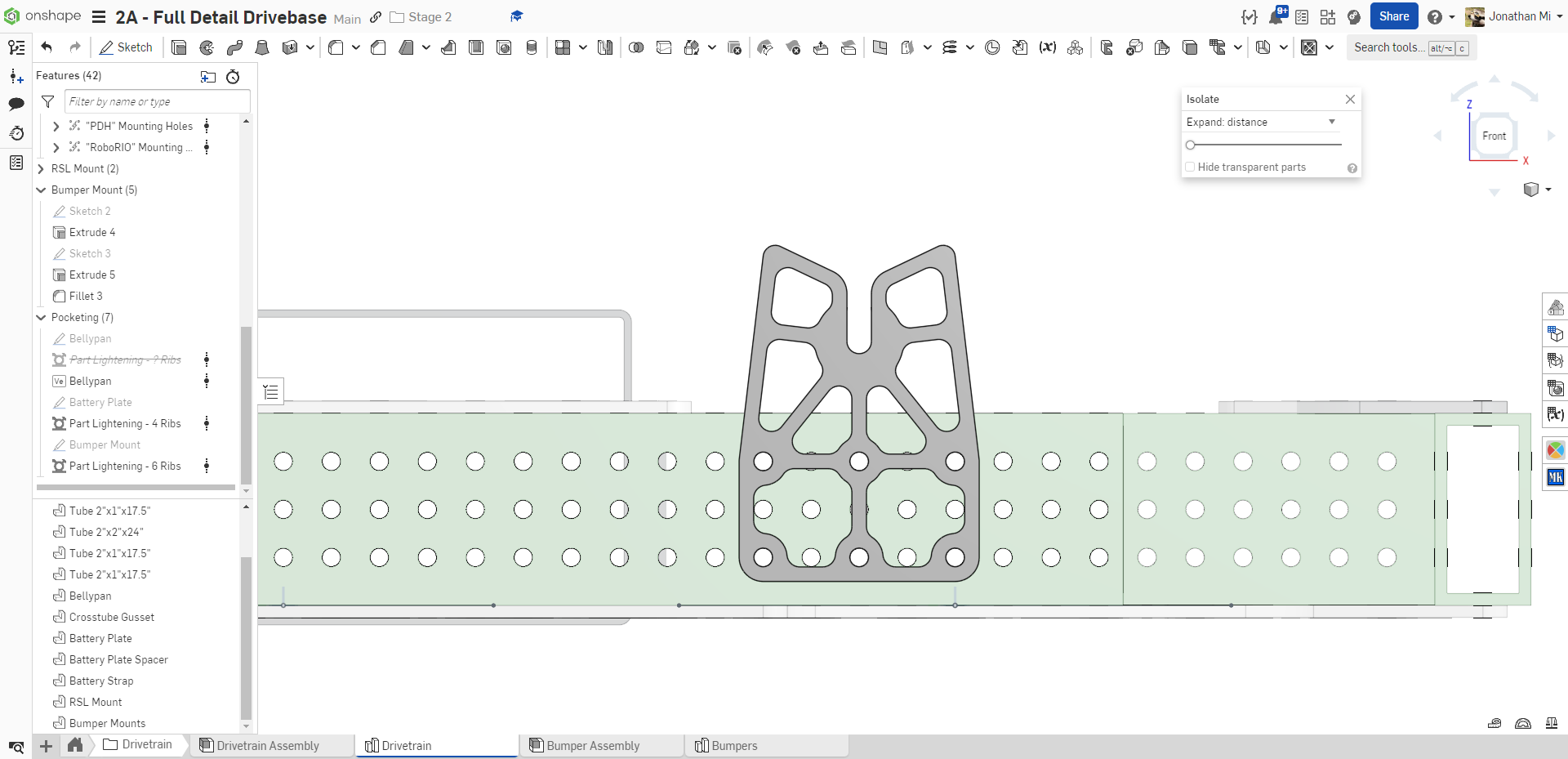Open the Bumpers tab
Image resolution: width=1568 pixels, height=759 pixels.
pyautogui.click(x=733, y=745)
